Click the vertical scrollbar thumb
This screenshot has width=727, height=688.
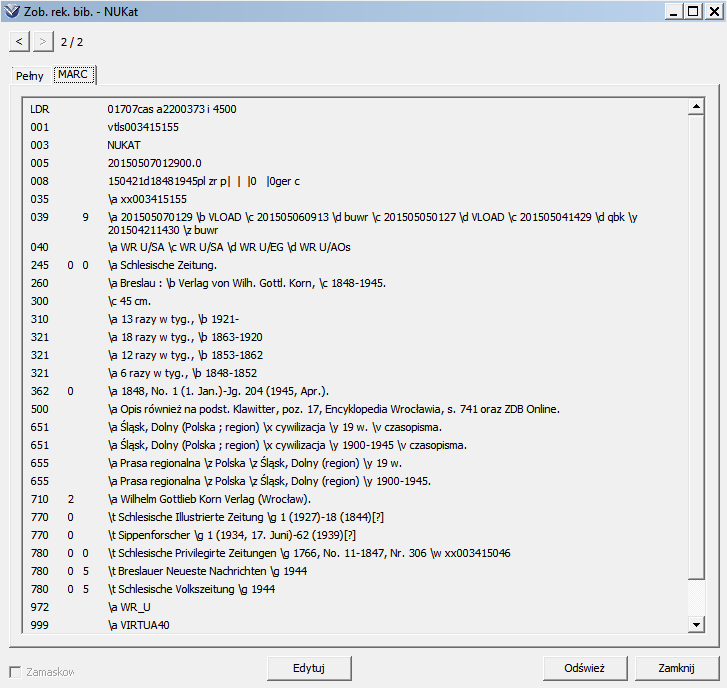(x=696, y=347)
